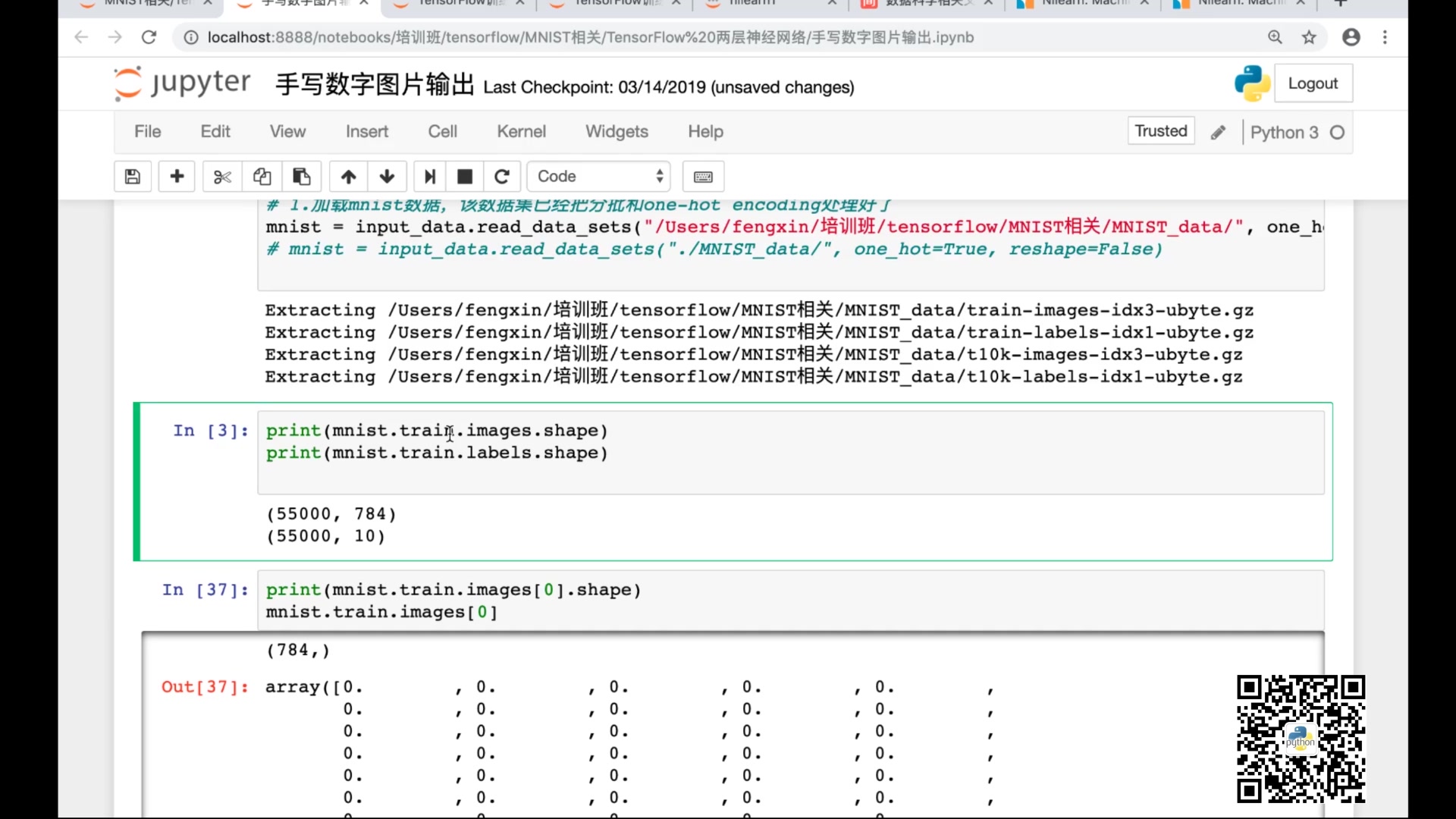Paste cells below icon
Viewport: 1456px width, 819px height.
point(302,177)
